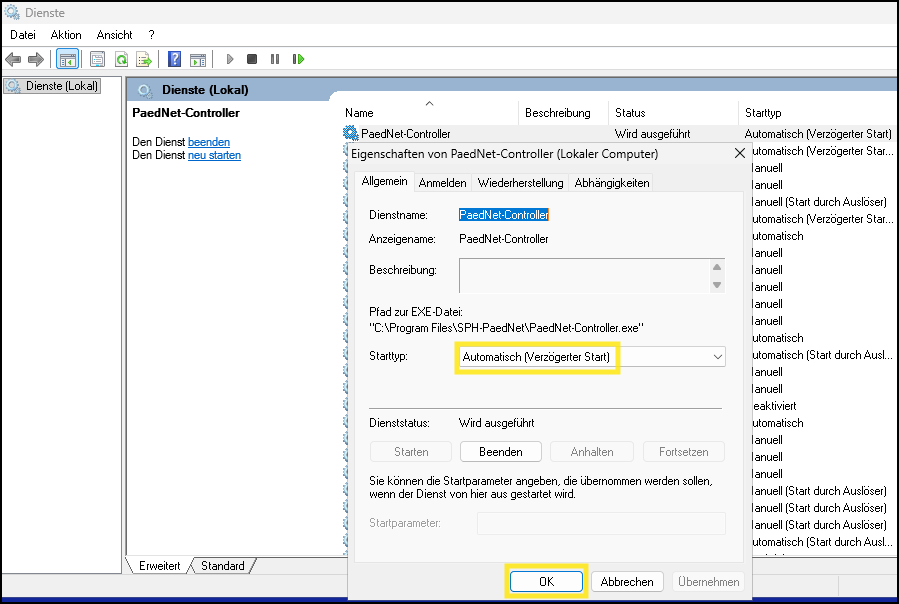
Task: Navigate back using the back arrow icon
Action: 13,59
